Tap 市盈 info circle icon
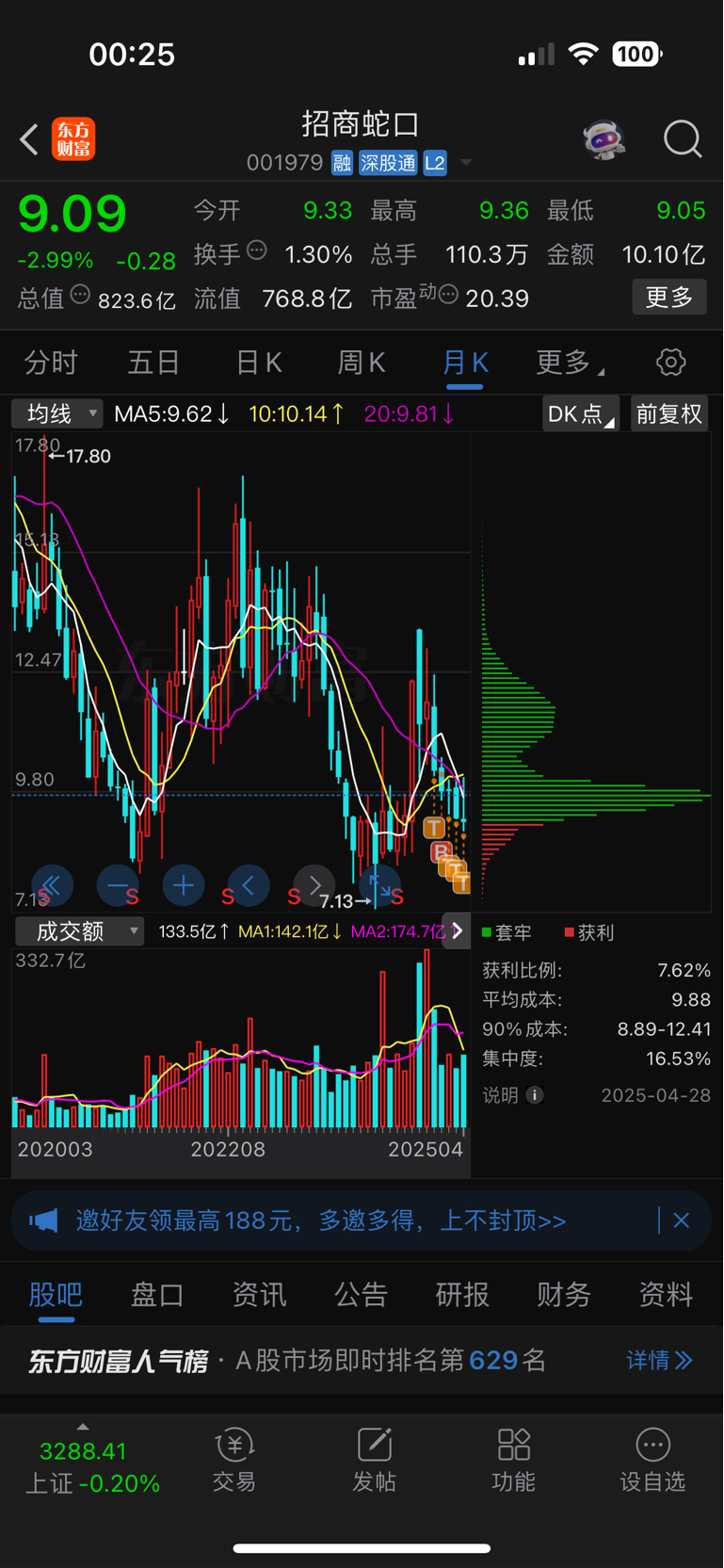Viewport: 724px width, 1568px height. tap(449, 295)
